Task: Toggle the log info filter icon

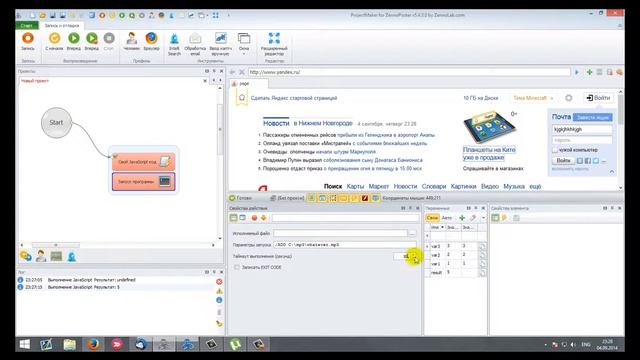Action: pos(219,300)
